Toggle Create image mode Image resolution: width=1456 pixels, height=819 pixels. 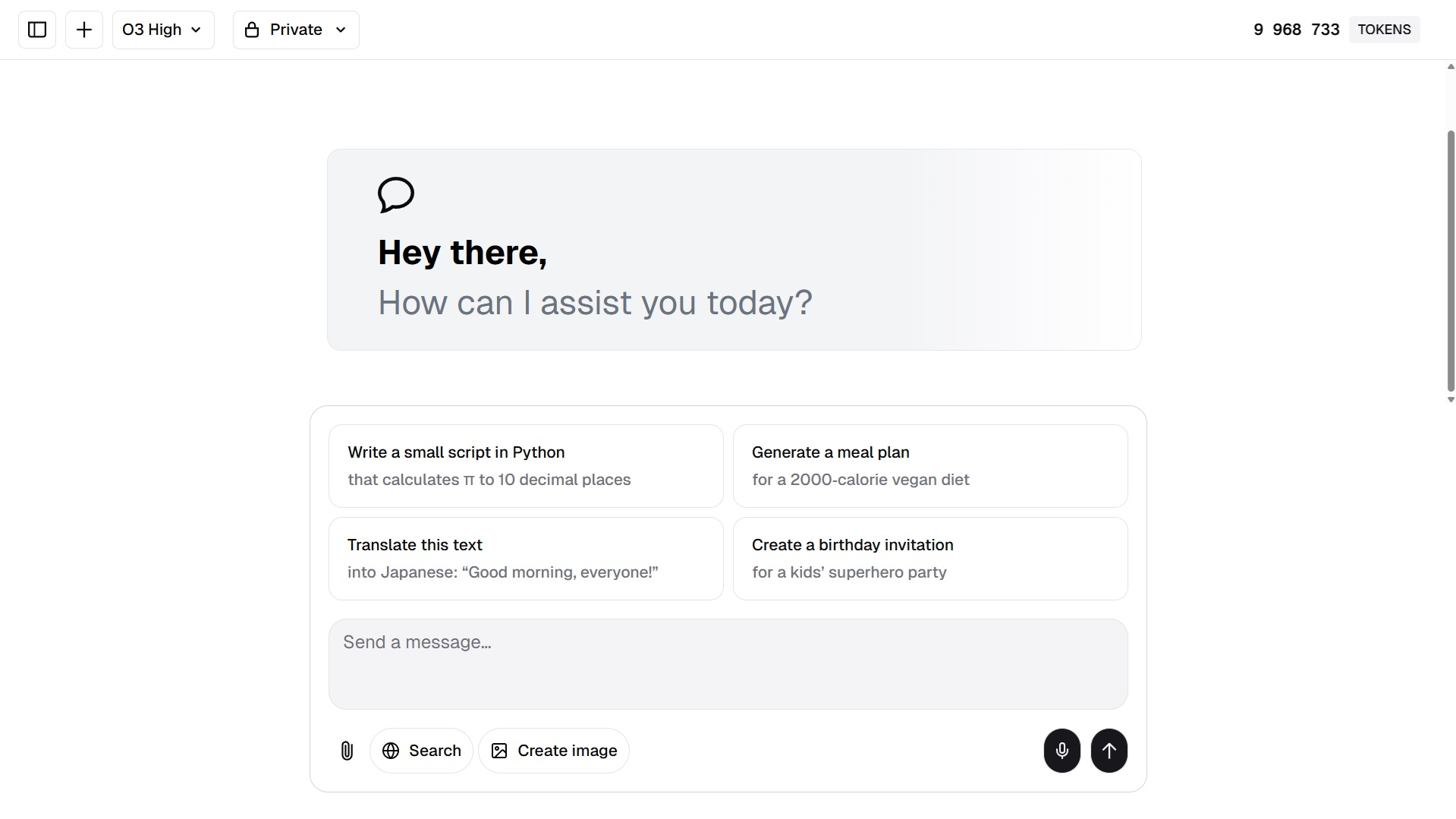(x=554, y=751)
